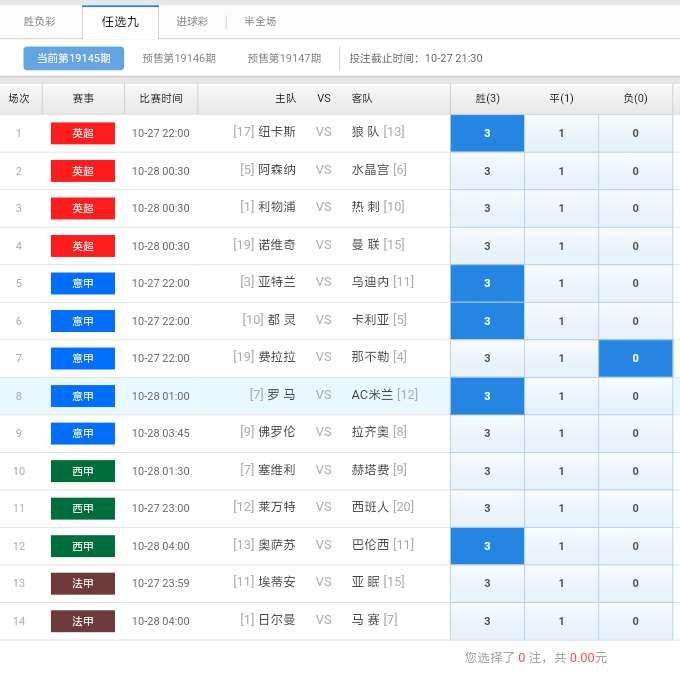Click the 胜(3) column header
The width and height of the screenshot is (680, 677).
click(487, 98)
